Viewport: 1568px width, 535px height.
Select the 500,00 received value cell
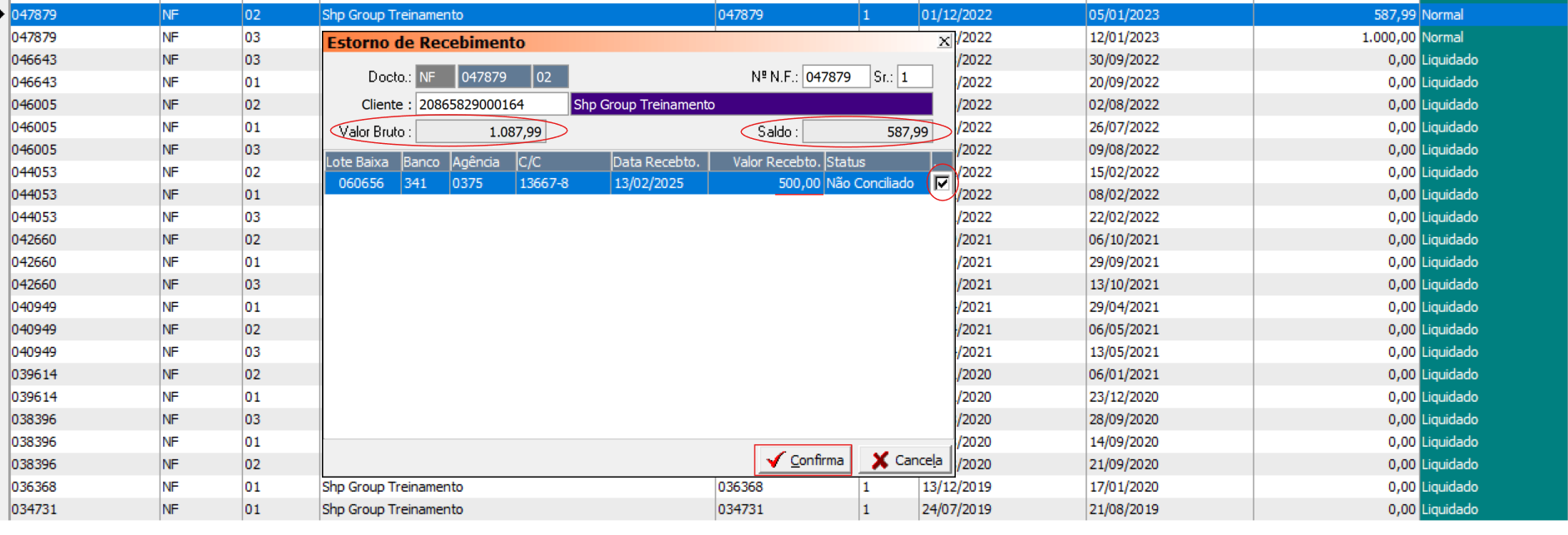coord(766,183)
